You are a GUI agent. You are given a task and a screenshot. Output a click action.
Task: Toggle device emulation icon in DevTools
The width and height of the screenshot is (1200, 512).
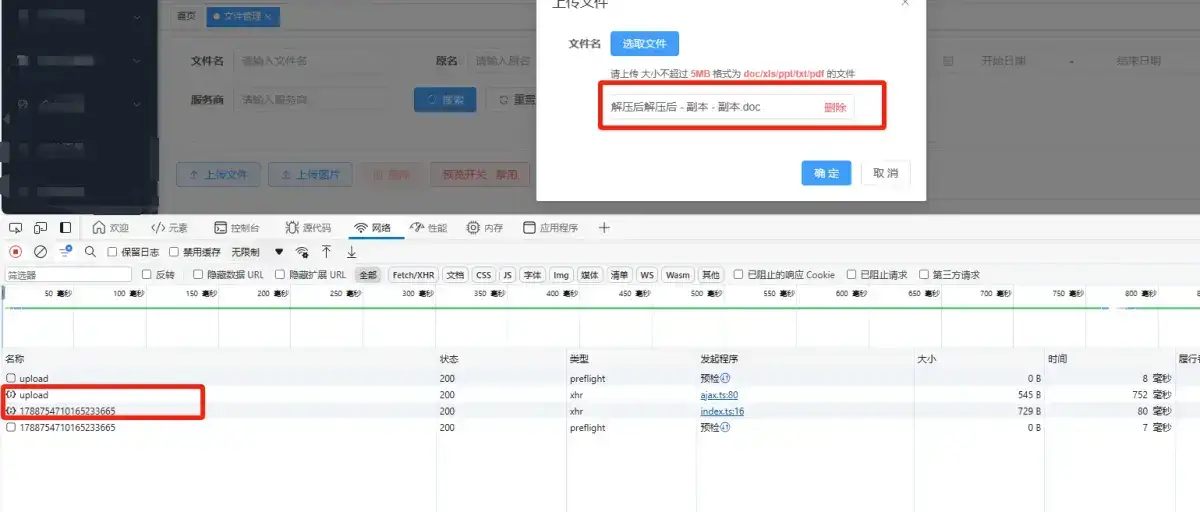(x=41, y=228)
